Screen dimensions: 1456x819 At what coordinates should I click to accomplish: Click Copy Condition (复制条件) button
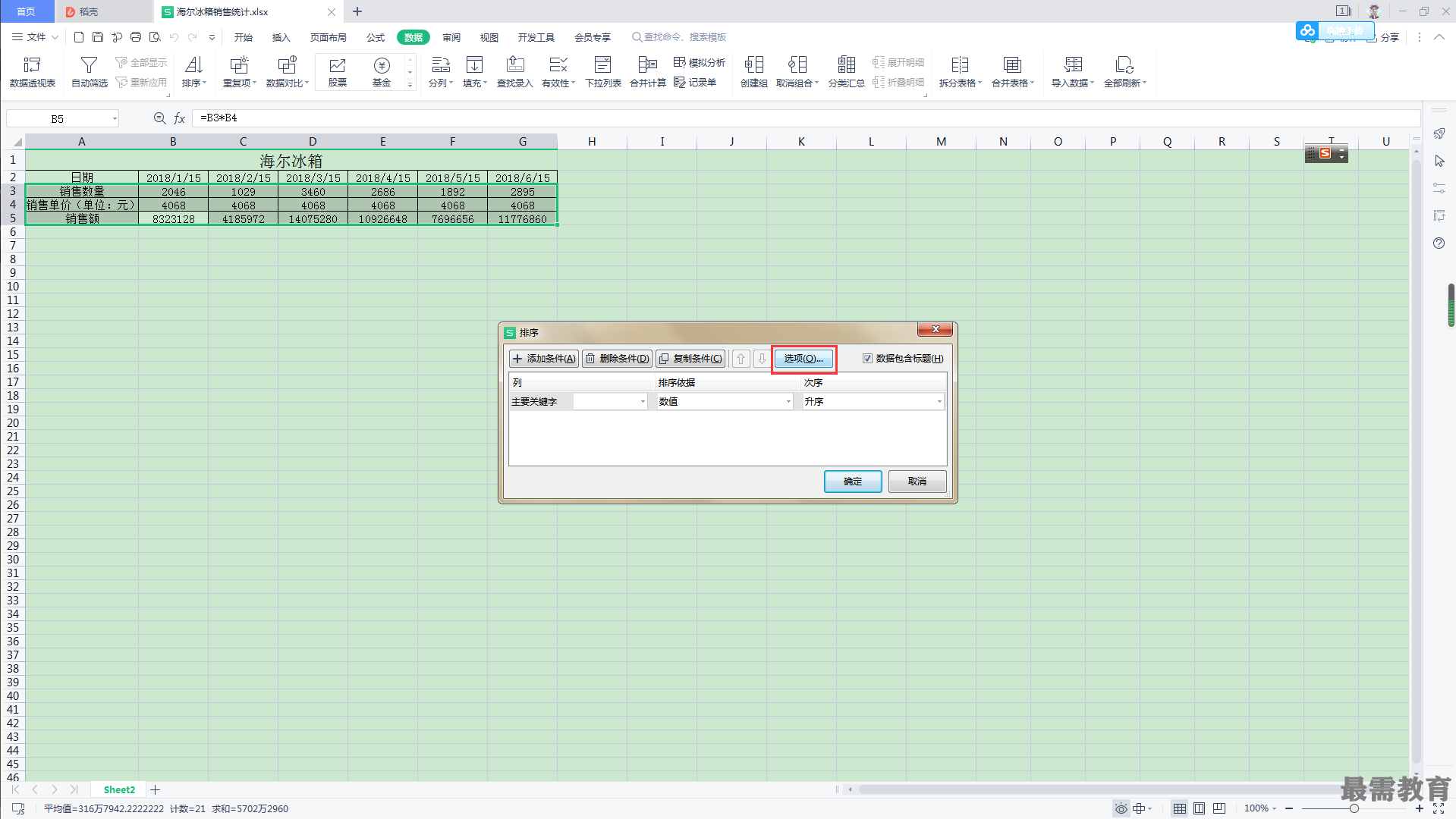pos(690,359)
